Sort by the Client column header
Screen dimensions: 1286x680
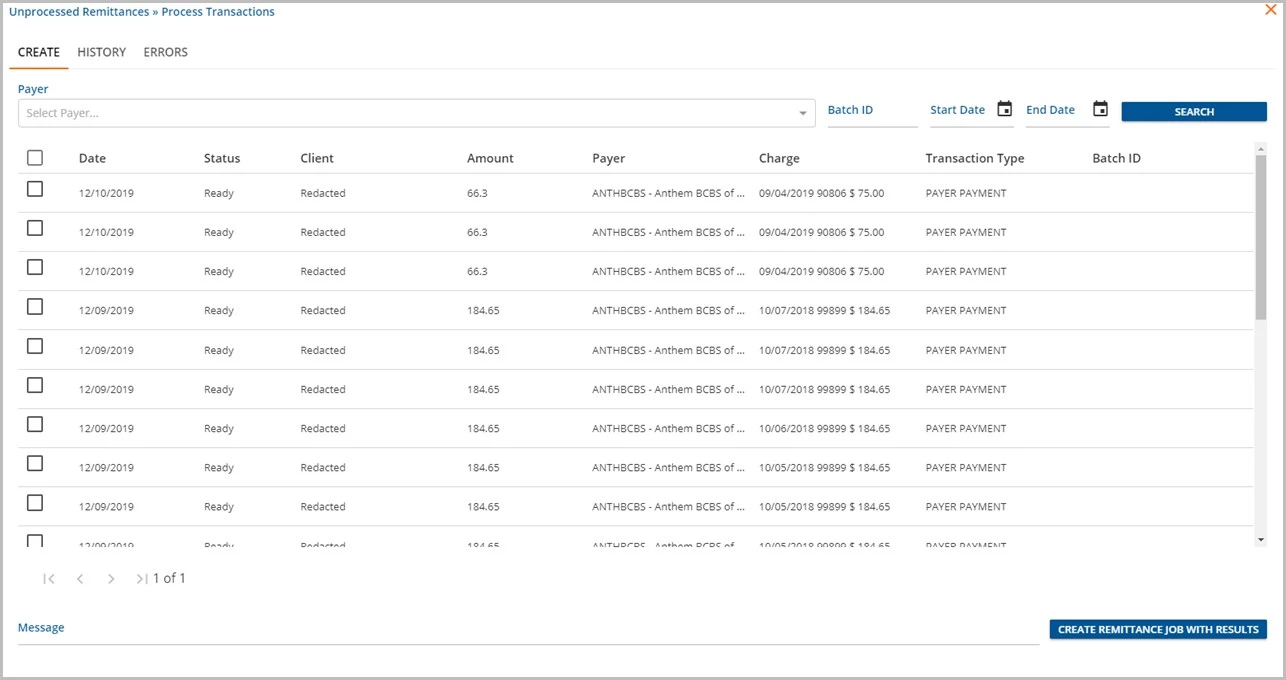317,158
